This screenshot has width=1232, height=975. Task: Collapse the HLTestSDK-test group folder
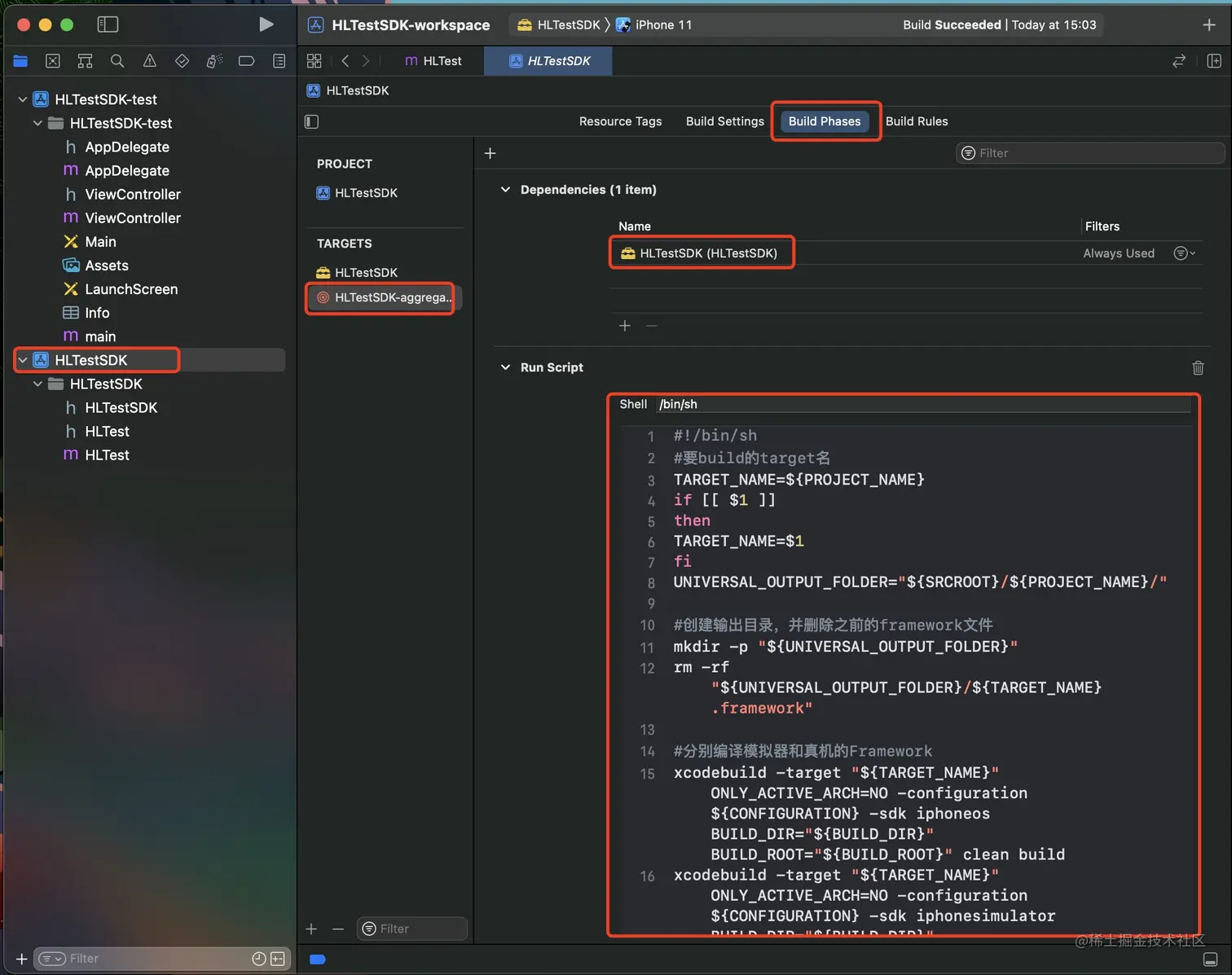coord(37,123)
